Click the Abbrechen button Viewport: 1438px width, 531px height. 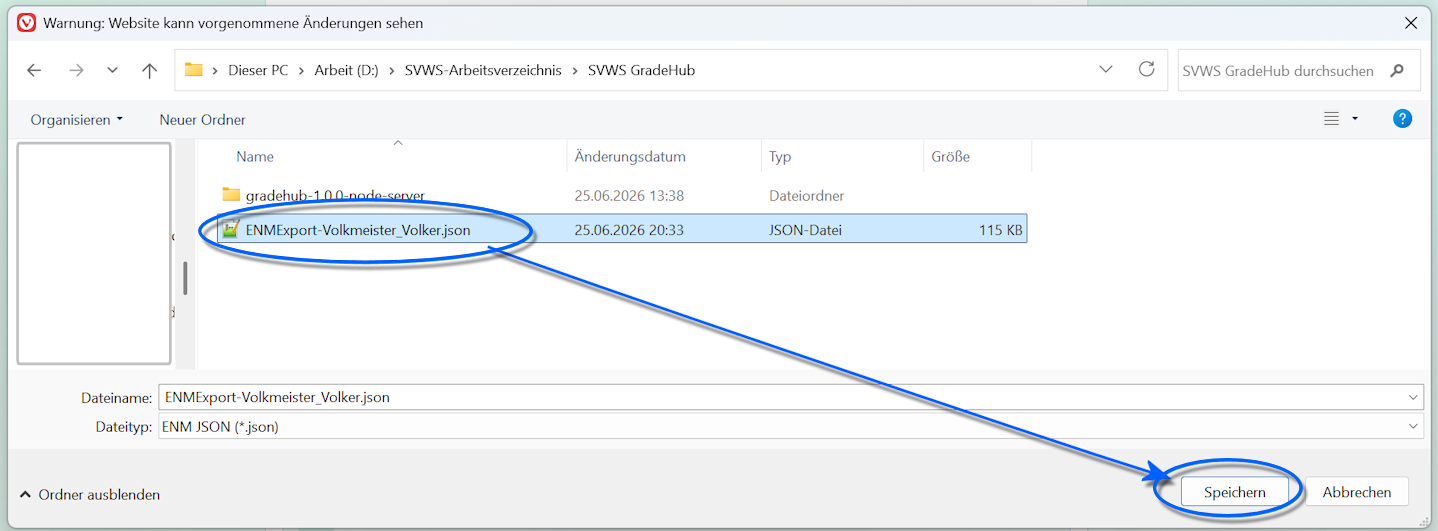1356,492
